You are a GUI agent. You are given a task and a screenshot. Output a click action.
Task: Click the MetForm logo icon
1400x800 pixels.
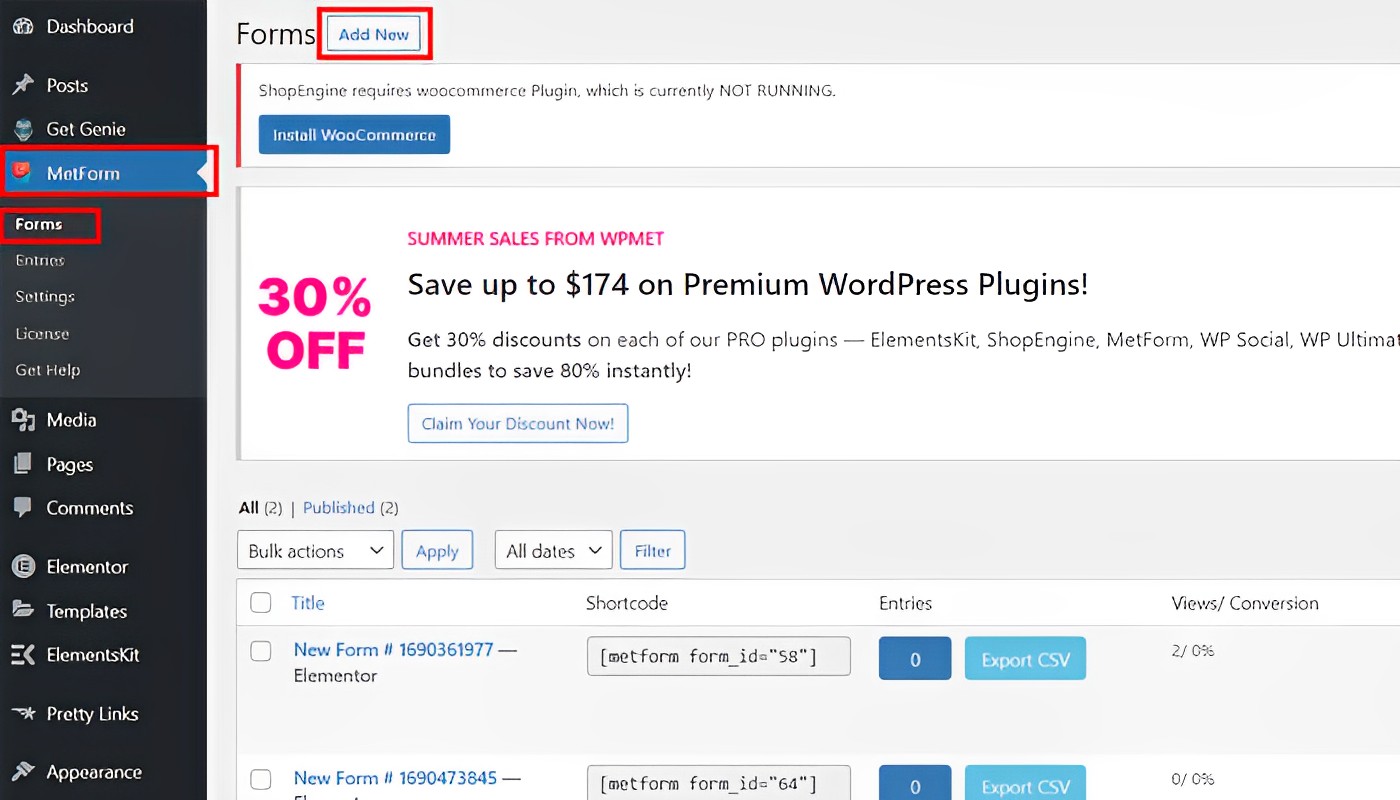point(22,173)
